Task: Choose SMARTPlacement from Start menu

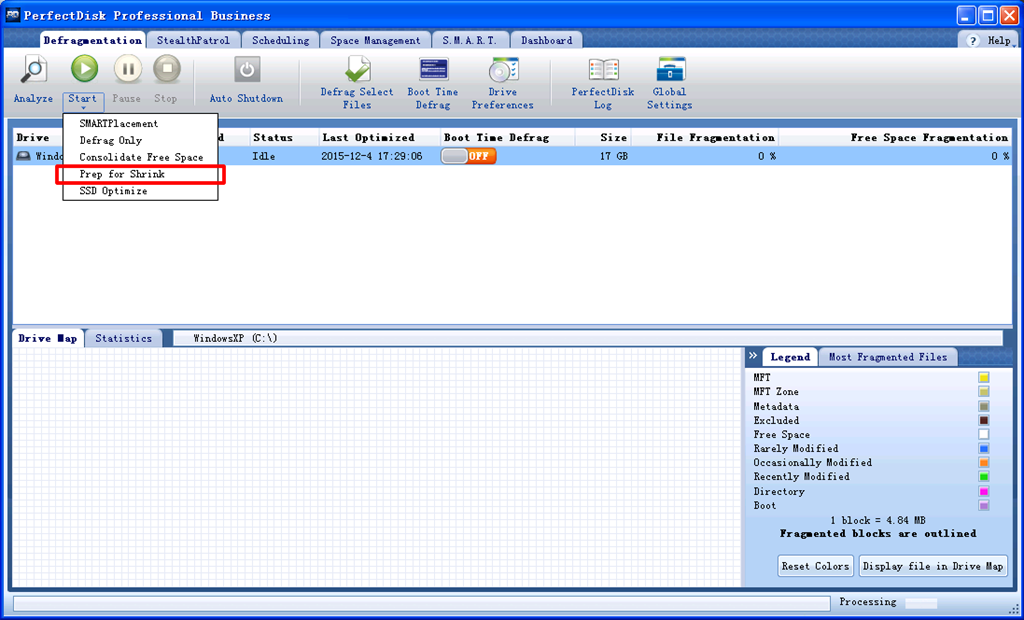Action: (140, 123)
